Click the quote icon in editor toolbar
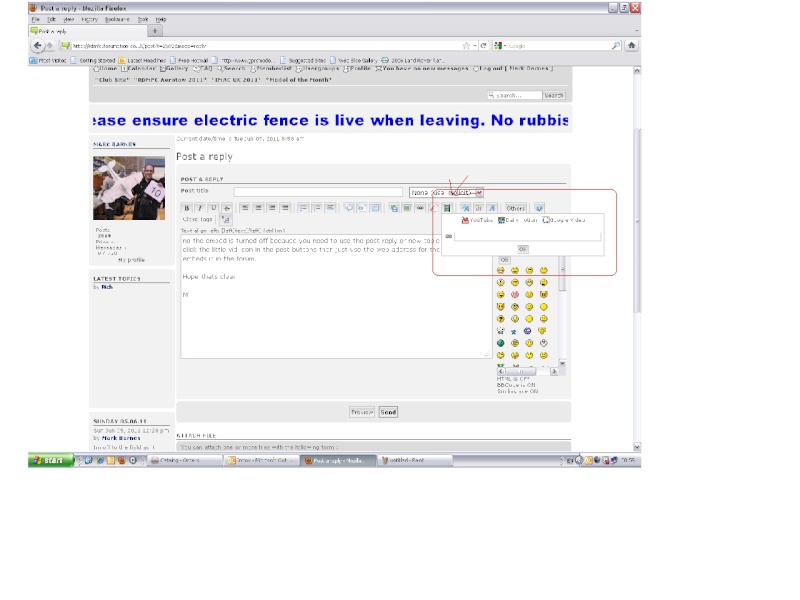The width and height of the screenshot is (800, 600). click(x=349, y=208)
